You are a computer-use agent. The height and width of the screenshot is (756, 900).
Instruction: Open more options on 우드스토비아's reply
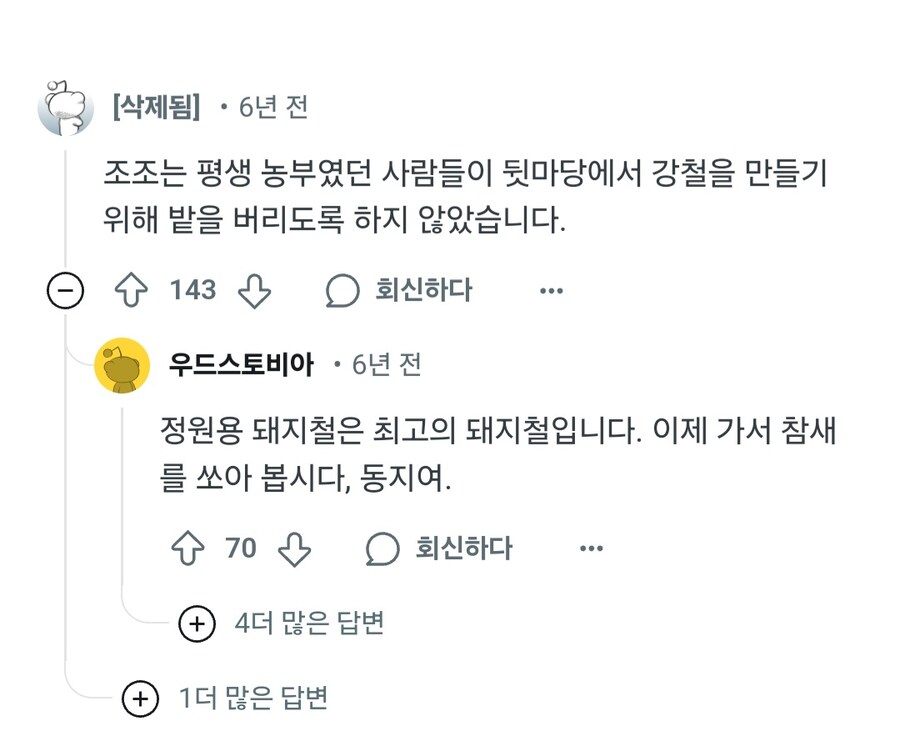click(590, 547)
